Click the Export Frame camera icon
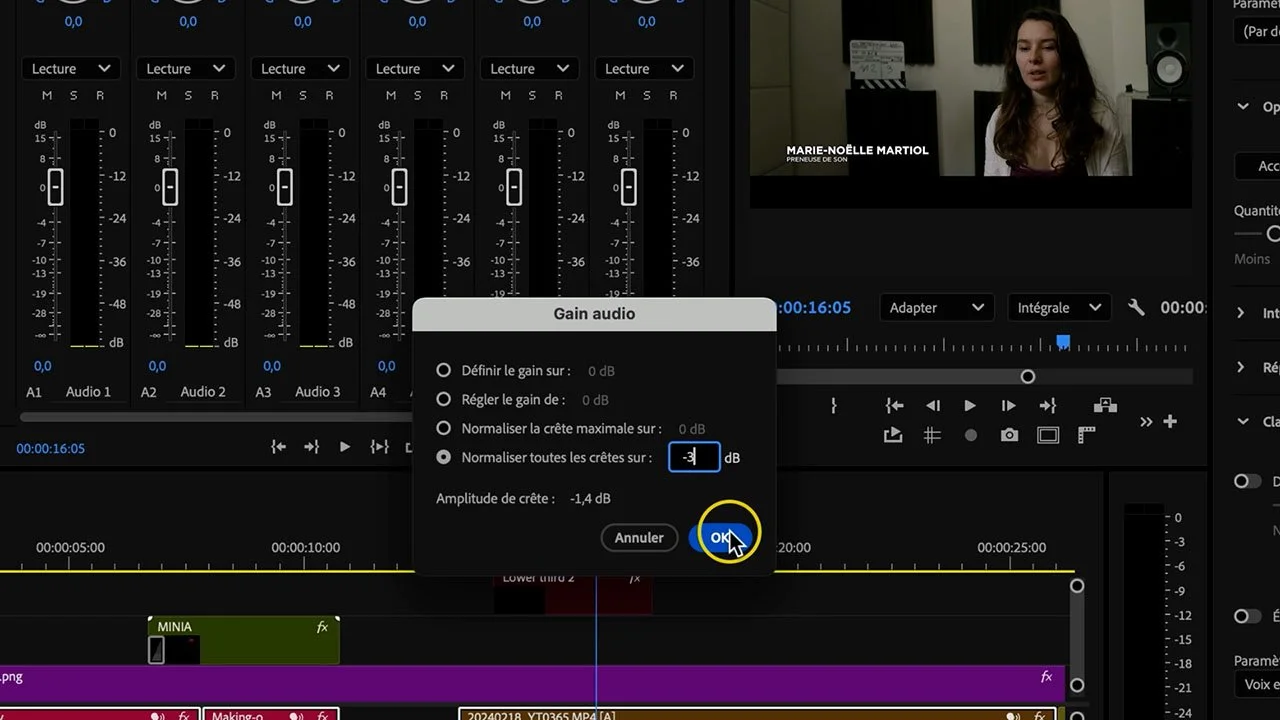1280x720 pixels. (1009, 435)
